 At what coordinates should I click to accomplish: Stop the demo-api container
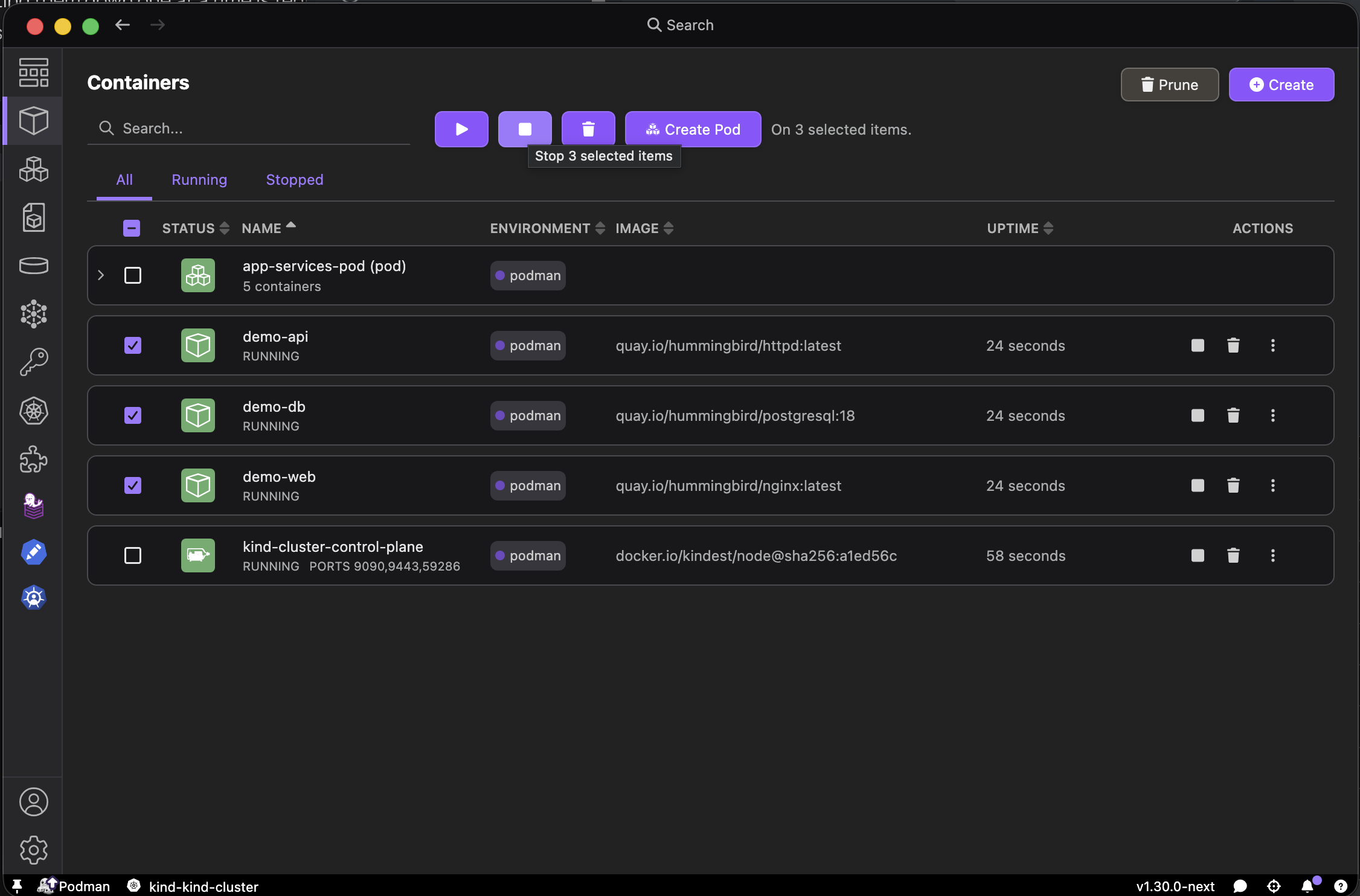coord(1198,345)
